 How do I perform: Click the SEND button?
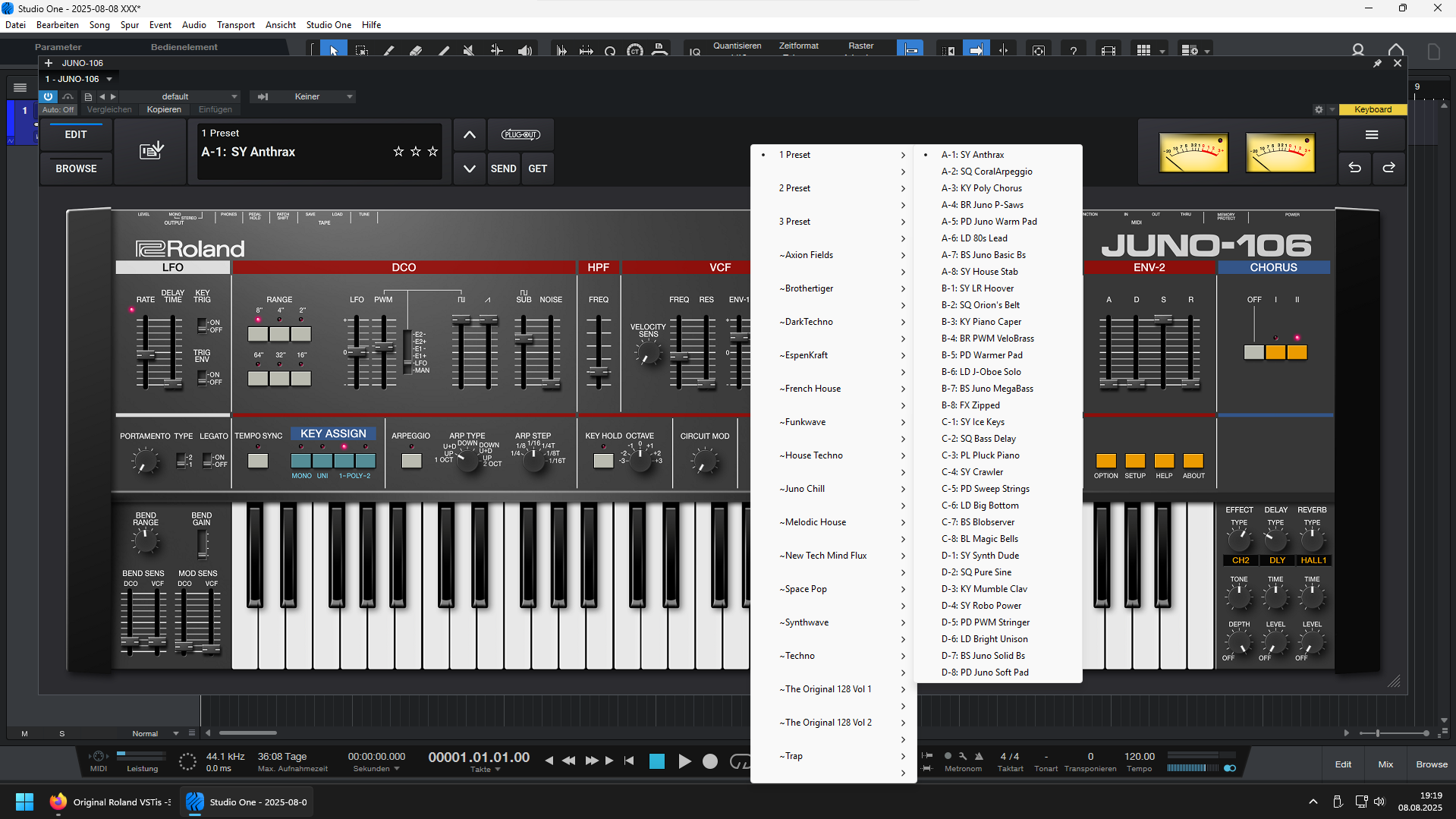(x=503, y=169)
